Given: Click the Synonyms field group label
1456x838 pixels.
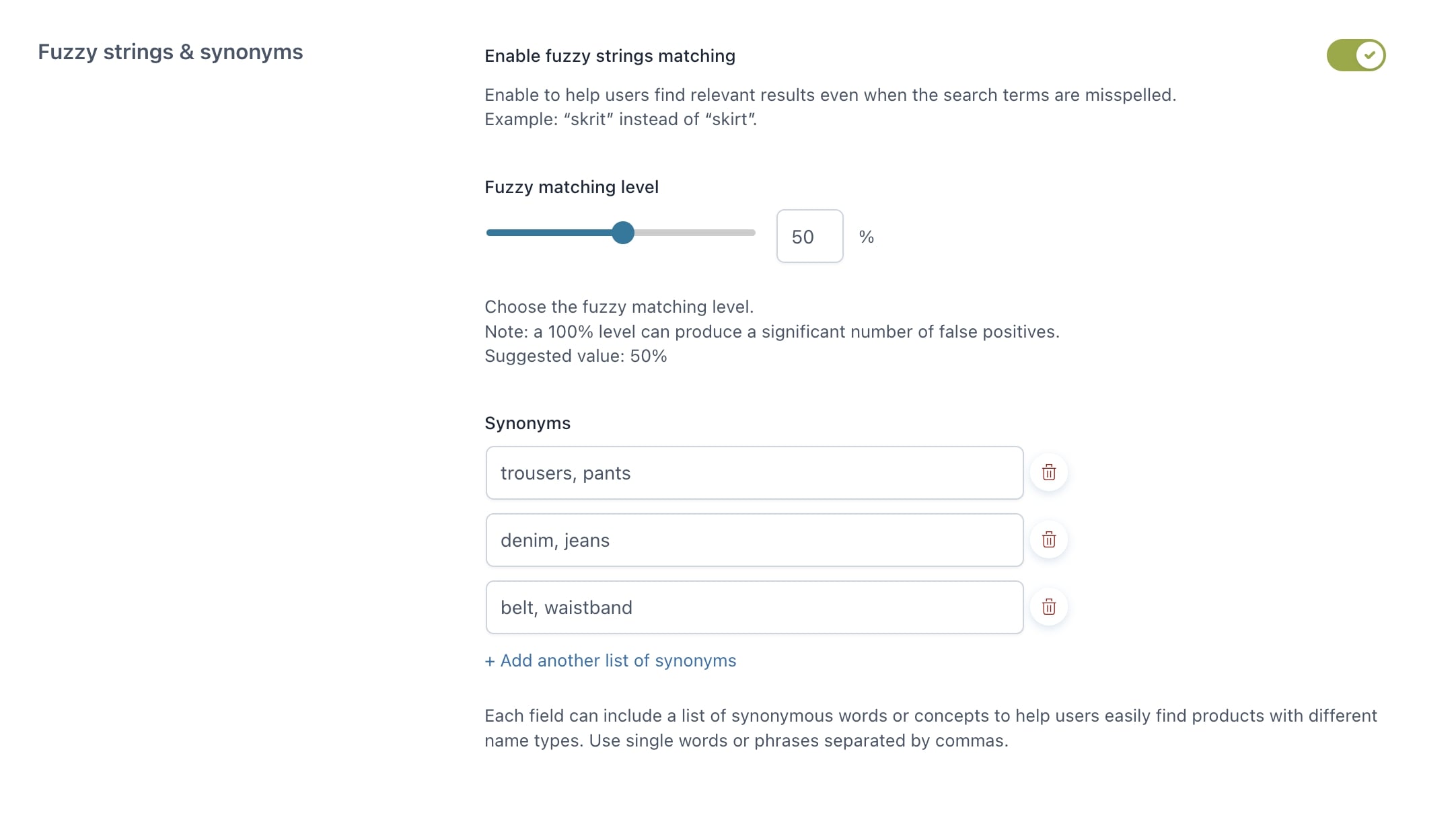Looking at the screenshot, I should coord(527,423).
